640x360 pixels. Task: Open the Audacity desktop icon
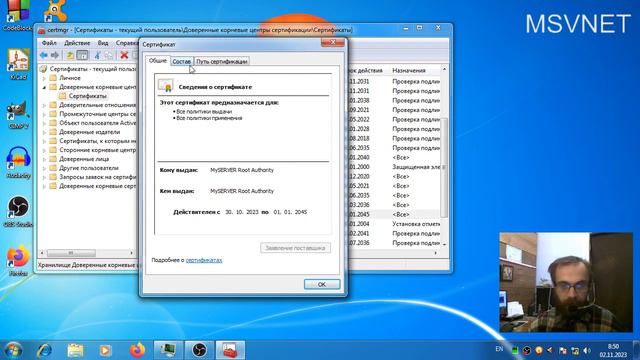click(x=18, y=162)
